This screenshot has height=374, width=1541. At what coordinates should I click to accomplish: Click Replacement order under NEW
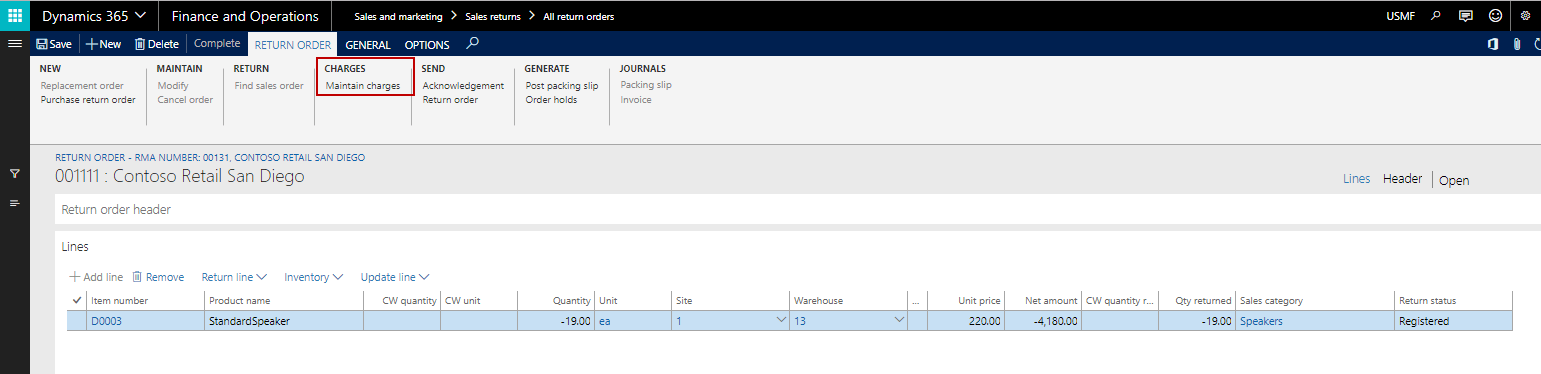tap(82, 85)
